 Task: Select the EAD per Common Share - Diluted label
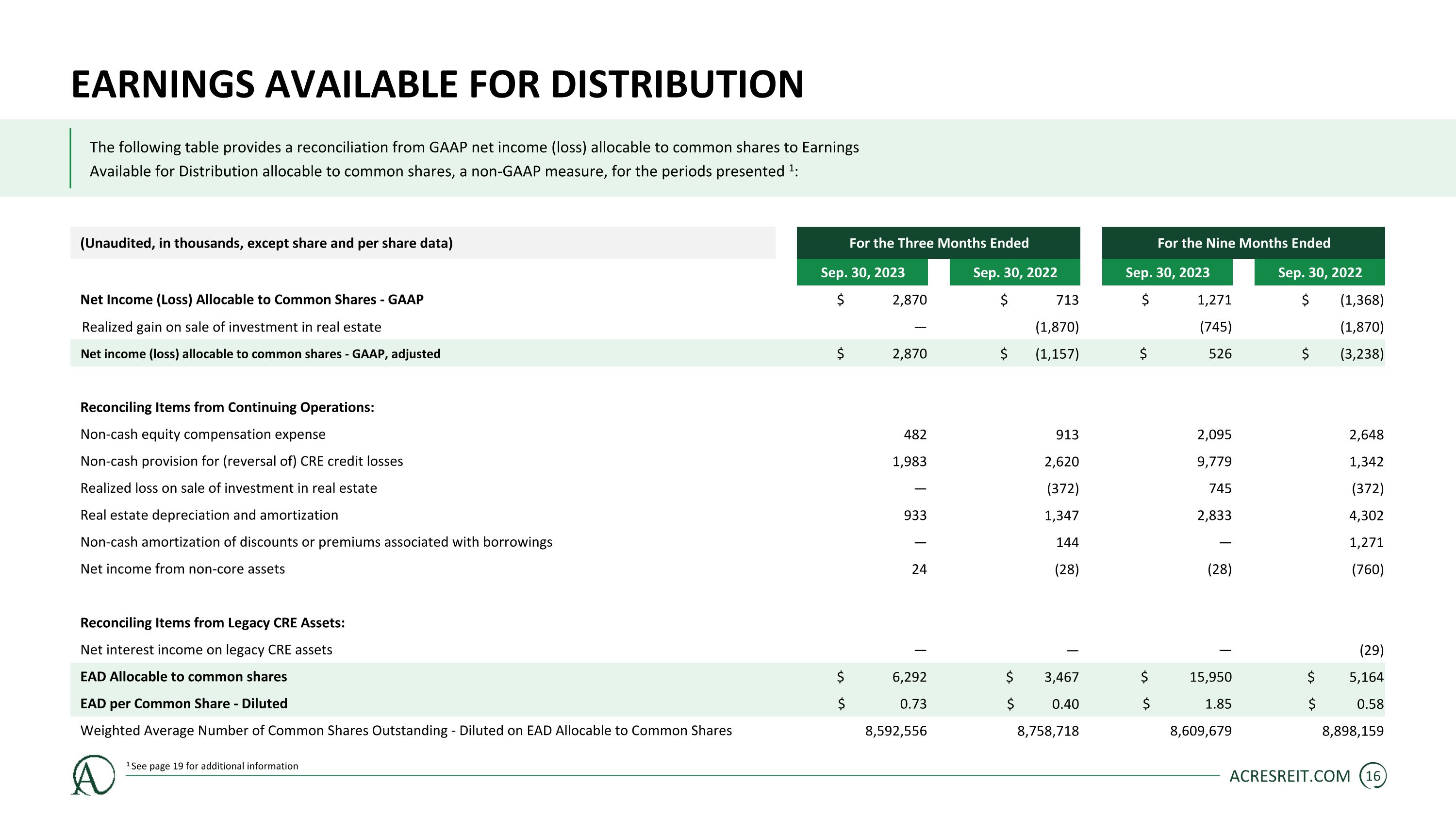(x=183, y=703)
